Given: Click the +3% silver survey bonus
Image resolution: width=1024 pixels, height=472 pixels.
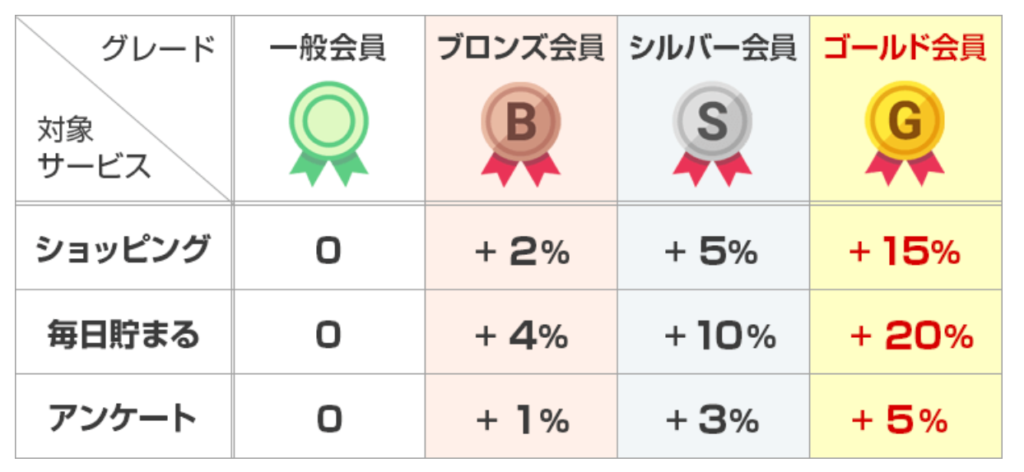Looking at the screenshot, I should pyautogui.click(x=711, y=422).
